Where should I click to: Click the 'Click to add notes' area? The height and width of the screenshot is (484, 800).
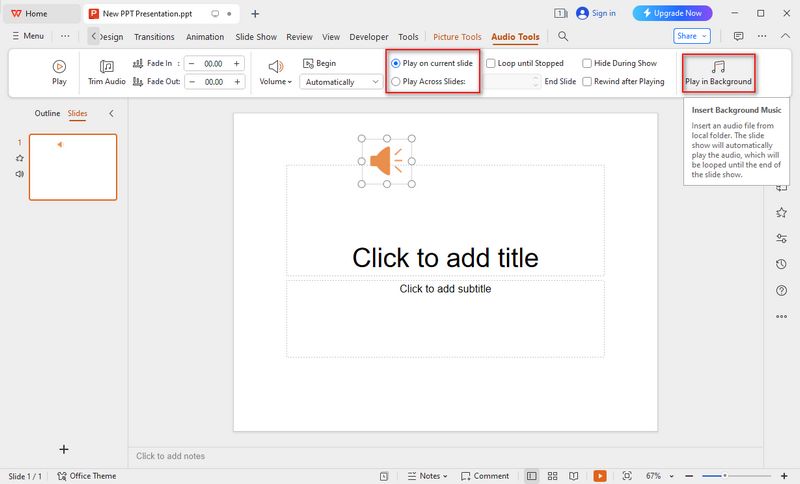(170, 456)
